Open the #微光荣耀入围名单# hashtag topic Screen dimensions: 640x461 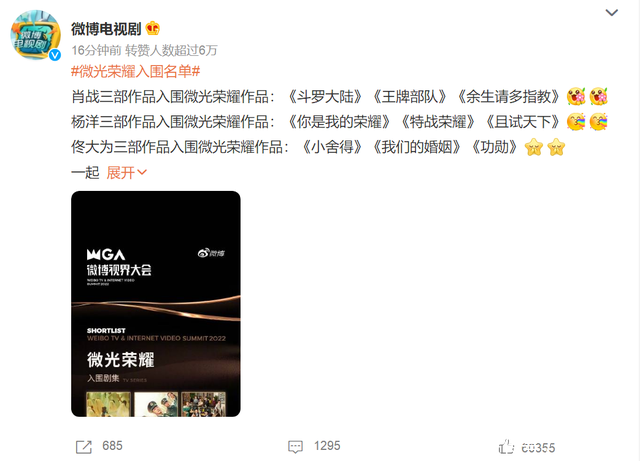[136, 71]
